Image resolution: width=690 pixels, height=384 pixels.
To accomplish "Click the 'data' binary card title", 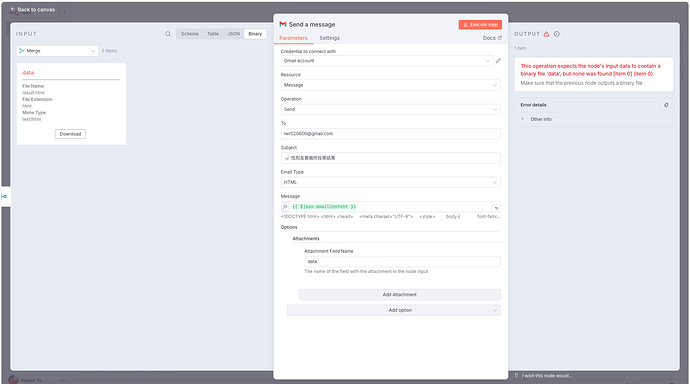I will (28, 73).
